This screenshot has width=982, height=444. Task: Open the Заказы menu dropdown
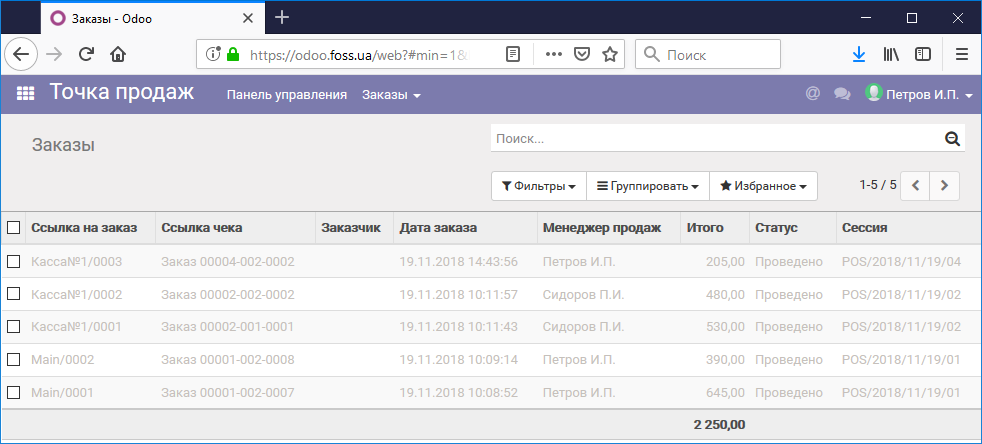tap(391, 95)
